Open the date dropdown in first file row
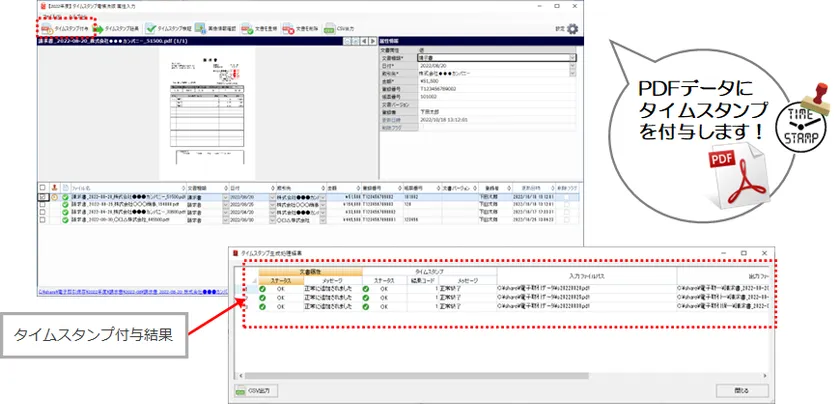Image resolution: width=840 pixels, height=404 pixels. point(226,197)
